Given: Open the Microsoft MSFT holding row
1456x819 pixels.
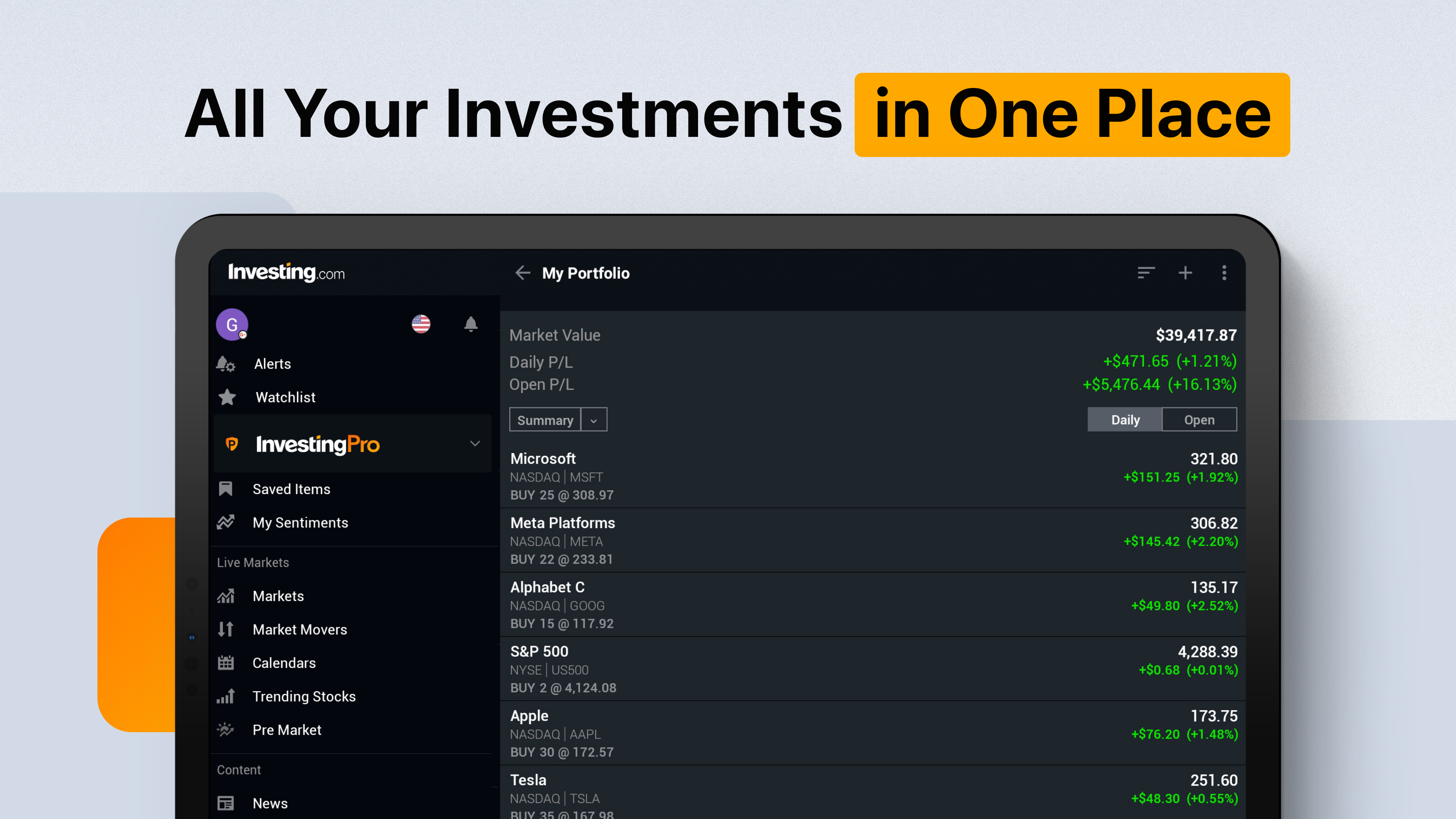Looking at the screenshot, I should [x=873, y=476].
